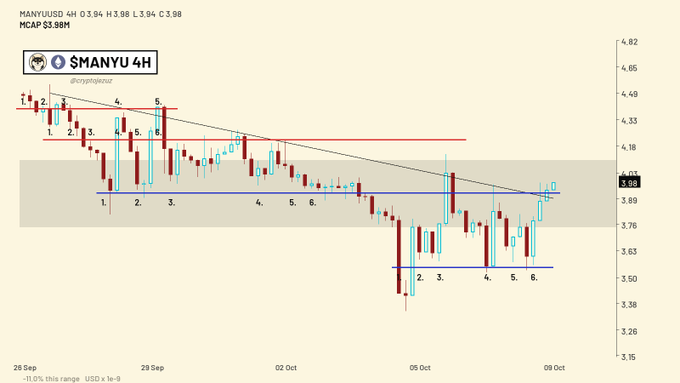680x383 pixels.
Task: Select the 29 Sep date marker
Action: (153, 368)
